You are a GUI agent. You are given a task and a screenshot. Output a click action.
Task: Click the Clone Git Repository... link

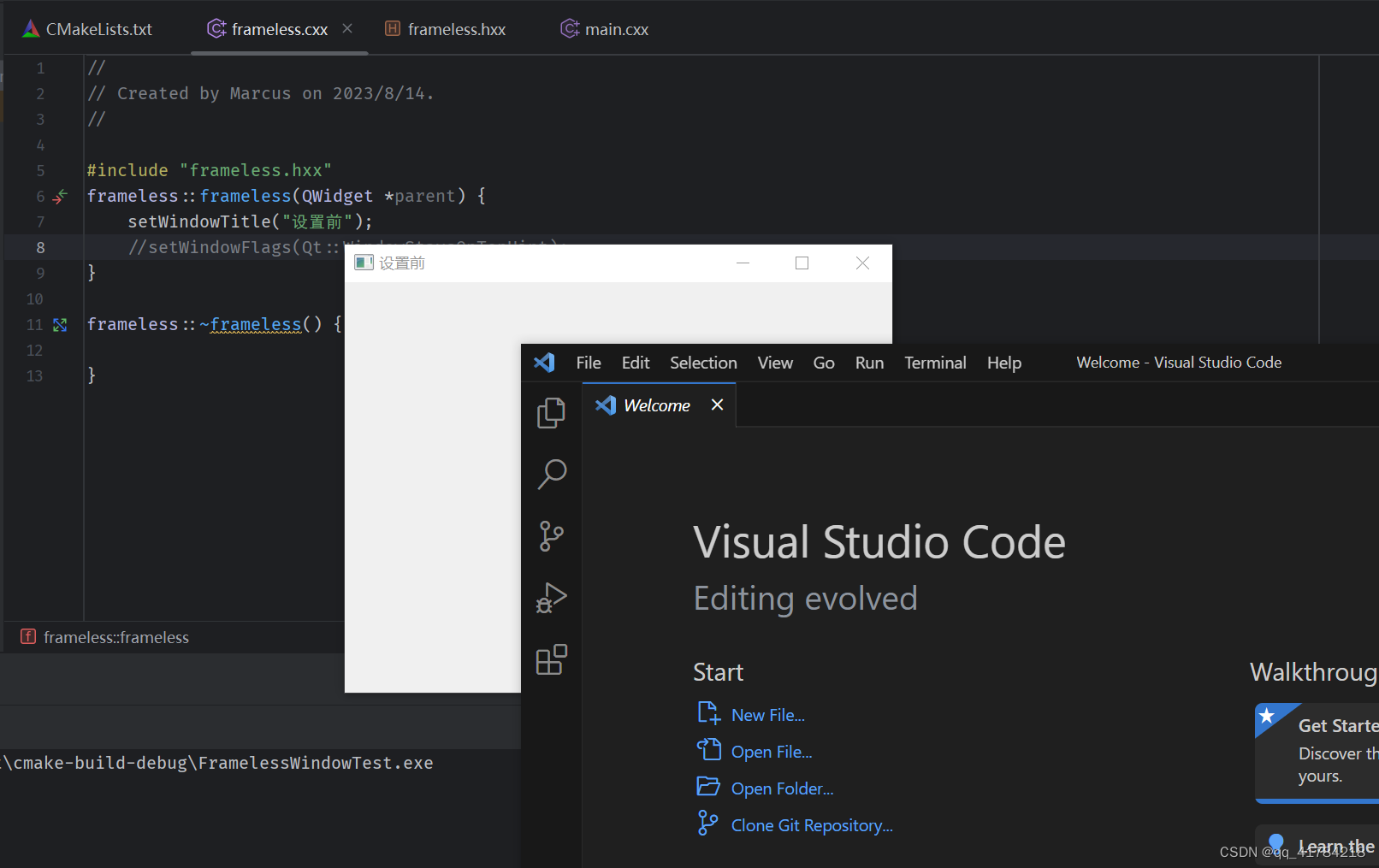click(812, 825)
